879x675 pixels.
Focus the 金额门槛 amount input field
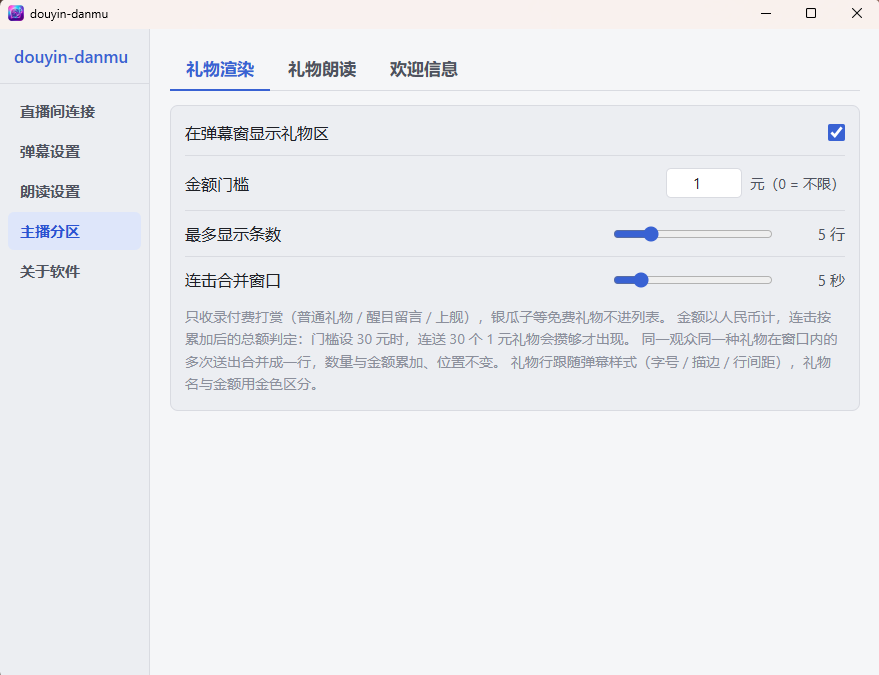tap(704, 183)
